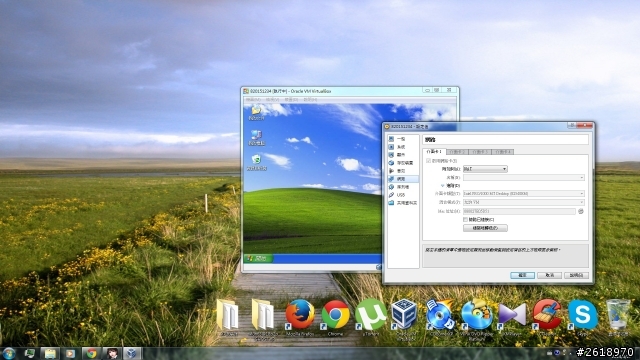Open General category in settings sidebar
Image resolution: width=640 pixels, height=360 pixels.
point(402,139)
